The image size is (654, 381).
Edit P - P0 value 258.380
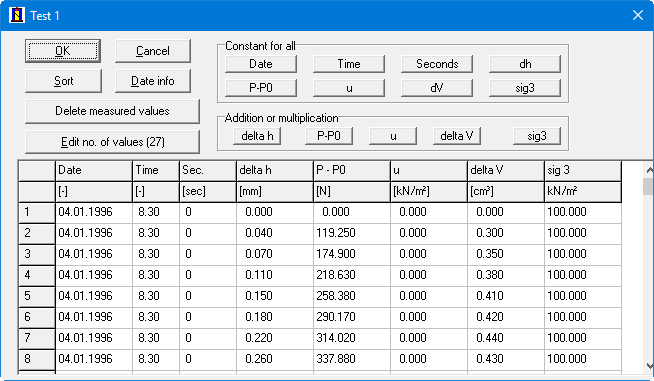coord(352,296)
